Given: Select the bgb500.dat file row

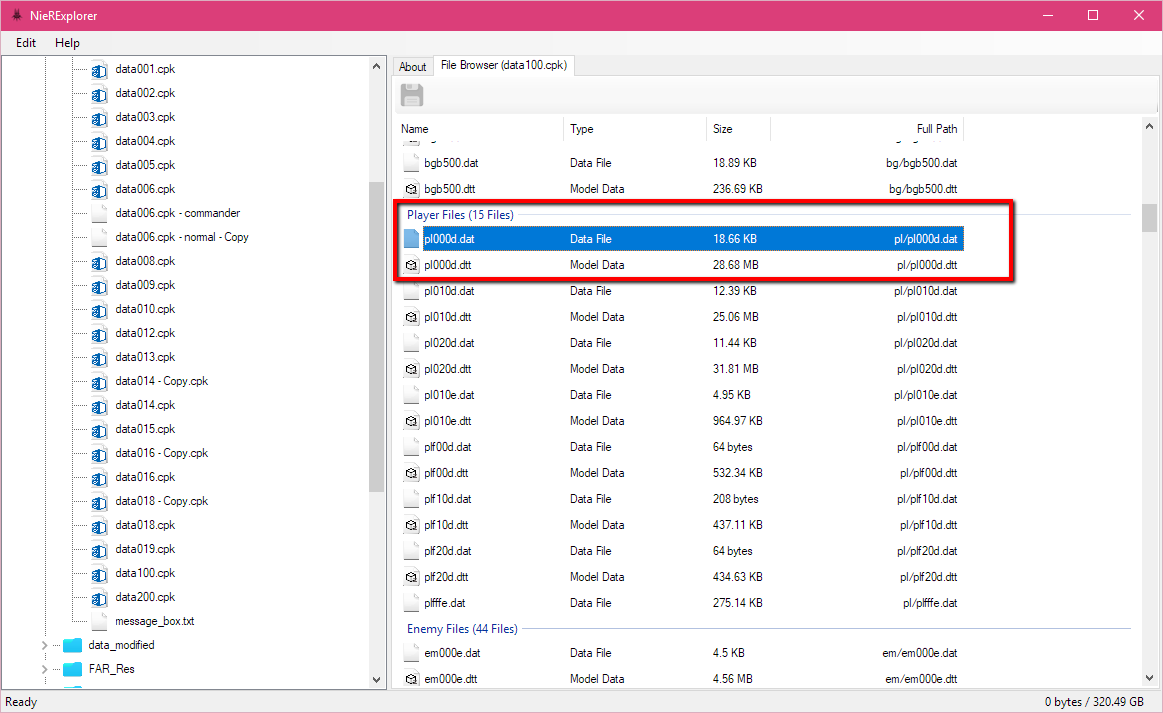Looking at the screenshot, I should [682, 162].
